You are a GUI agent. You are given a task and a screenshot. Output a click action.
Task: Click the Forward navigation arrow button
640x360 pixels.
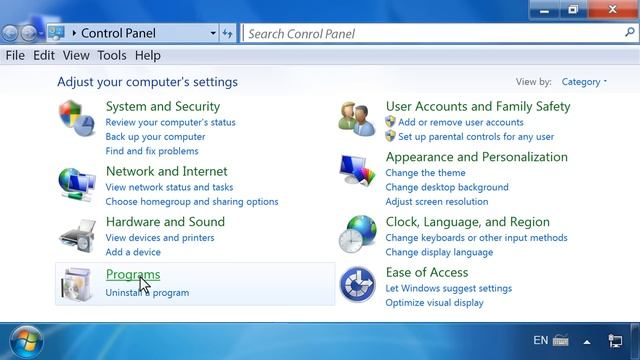pos(29,33)
